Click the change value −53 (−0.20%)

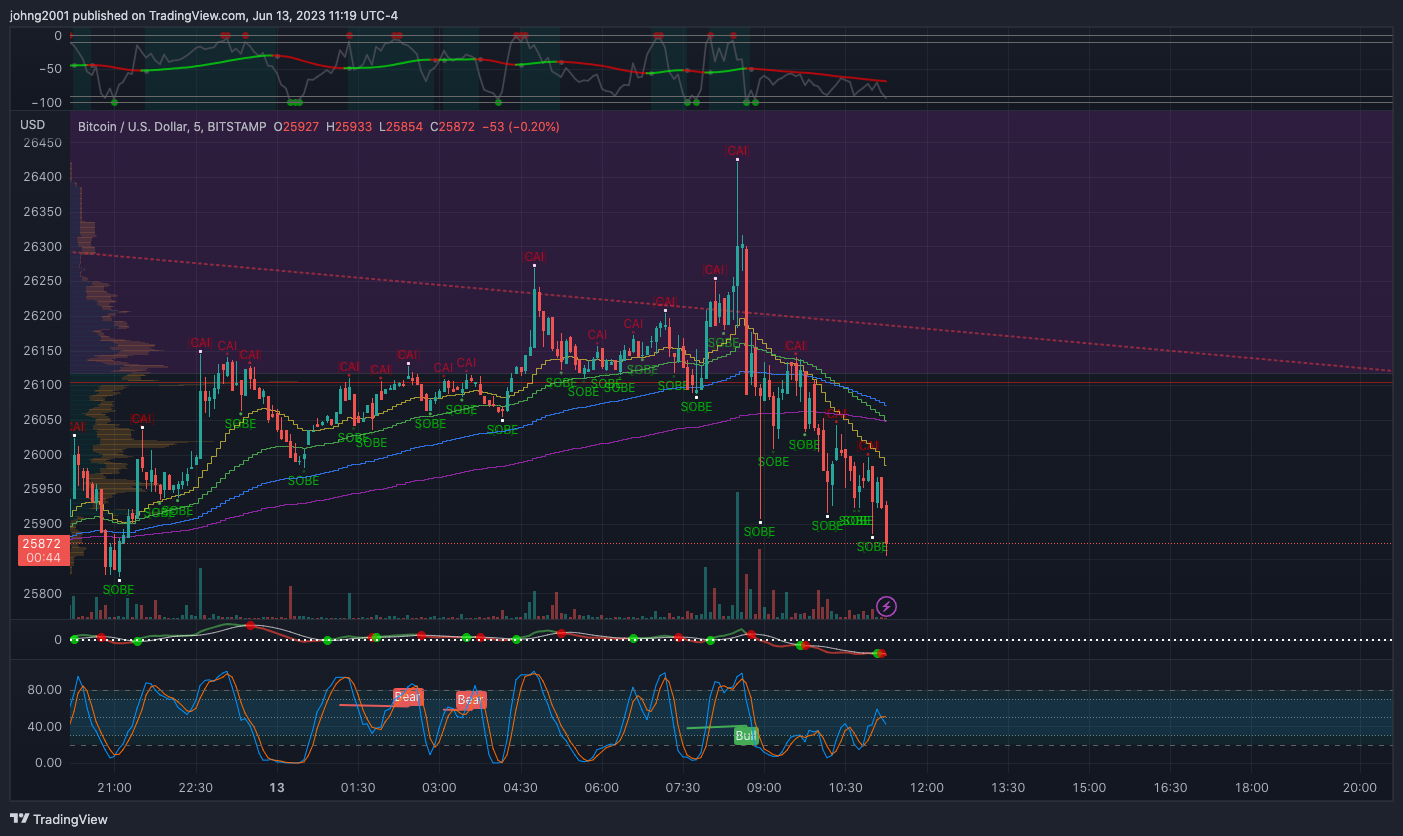[x=521, y=127]
